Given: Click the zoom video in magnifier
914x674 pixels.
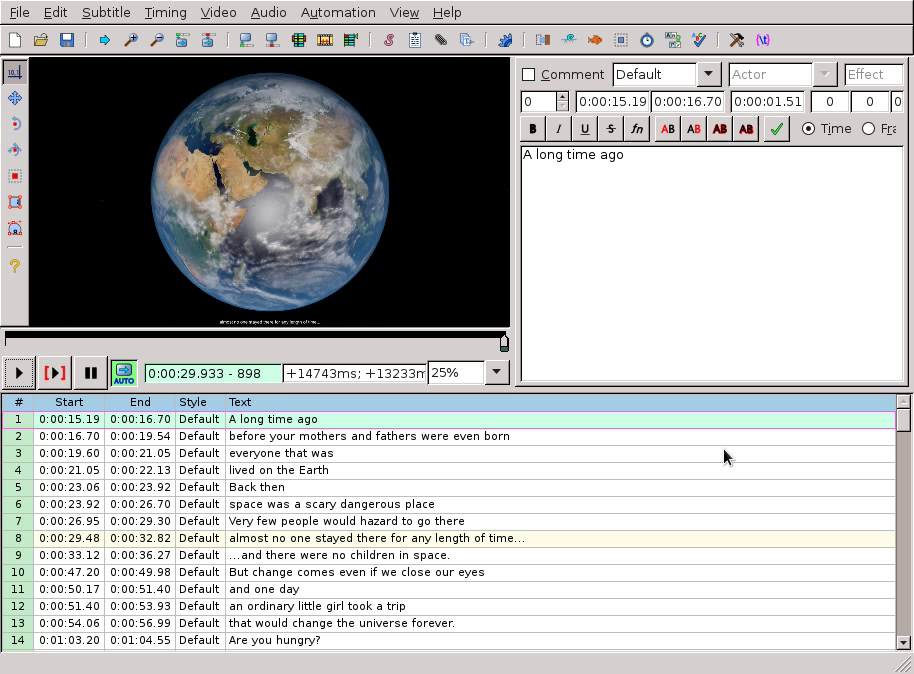Looking at the screenshot, I should (x=130, y=40).
